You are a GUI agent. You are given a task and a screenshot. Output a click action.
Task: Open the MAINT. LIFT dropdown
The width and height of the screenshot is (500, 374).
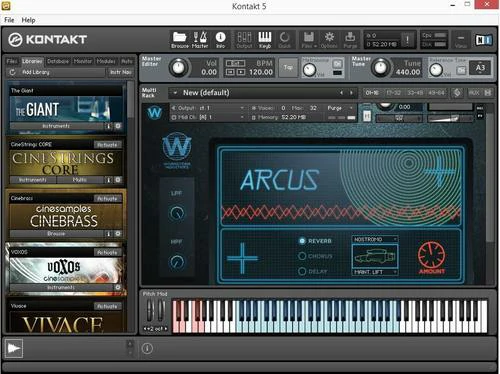(375, 272)
